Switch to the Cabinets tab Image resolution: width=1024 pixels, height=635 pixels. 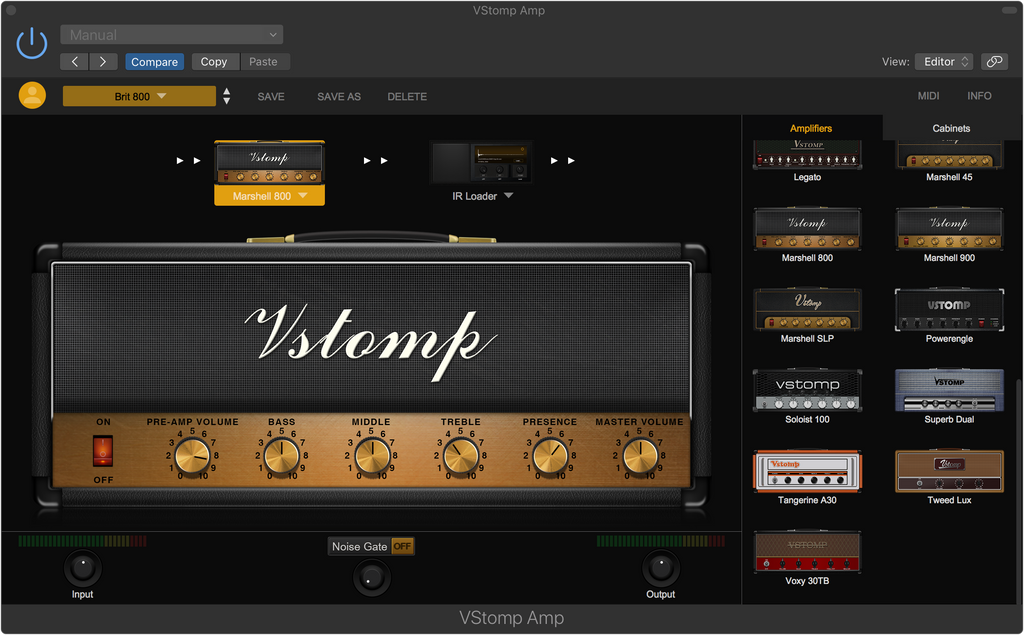(951, 128)
